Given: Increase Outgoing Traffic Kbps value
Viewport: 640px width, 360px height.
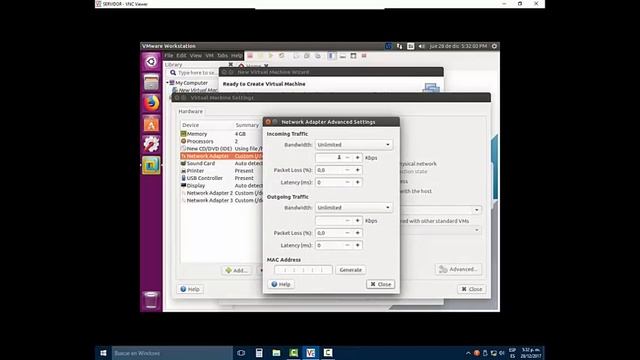Looking at the screenshot, I should (358, 220).
